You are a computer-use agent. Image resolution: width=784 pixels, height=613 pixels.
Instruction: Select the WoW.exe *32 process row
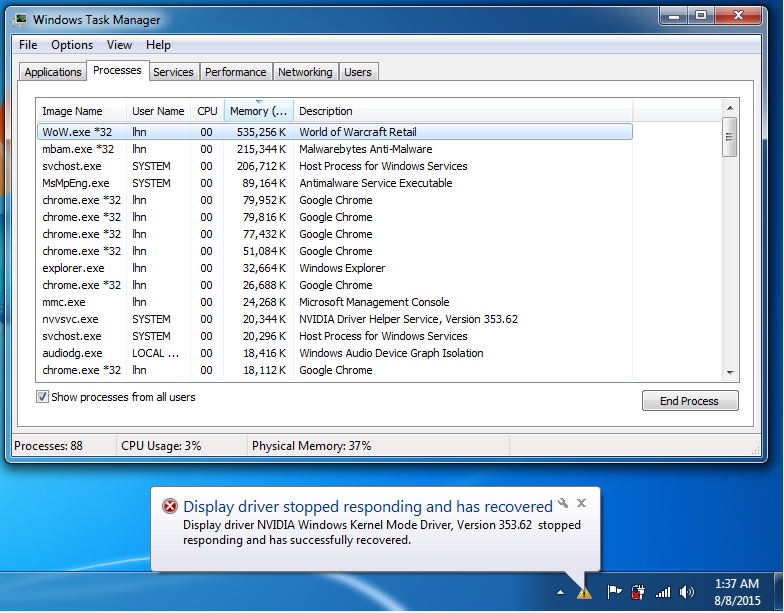334,132
